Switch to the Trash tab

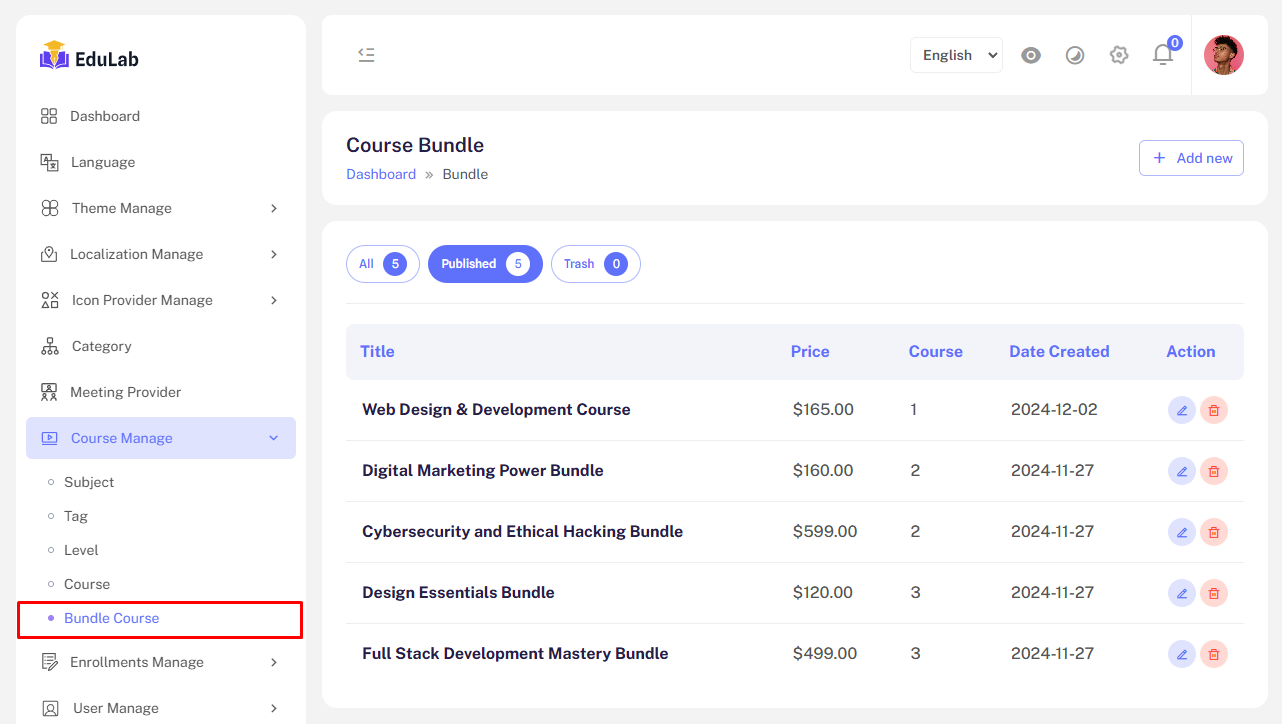click(595, 264)
